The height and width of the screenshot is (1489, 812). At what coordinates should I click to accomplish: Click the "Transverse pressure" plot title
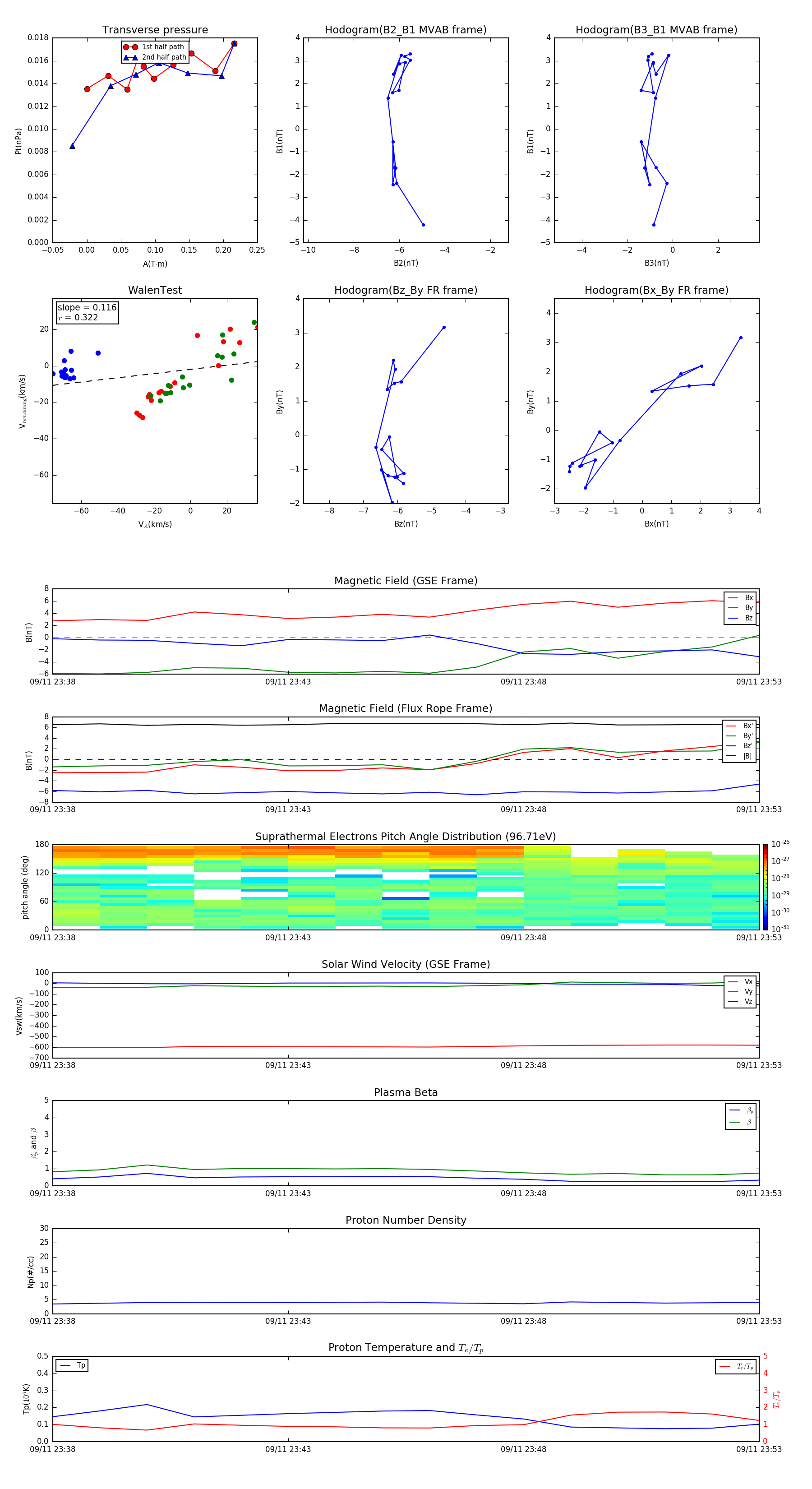tap(155, 30)
